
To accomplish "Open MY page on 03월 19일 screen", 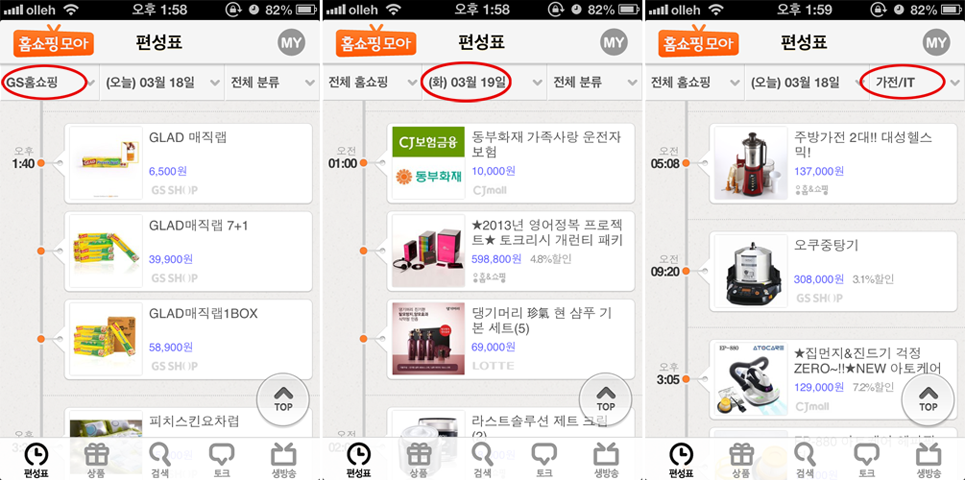I will pyautogui.click(x=614, y=42).
